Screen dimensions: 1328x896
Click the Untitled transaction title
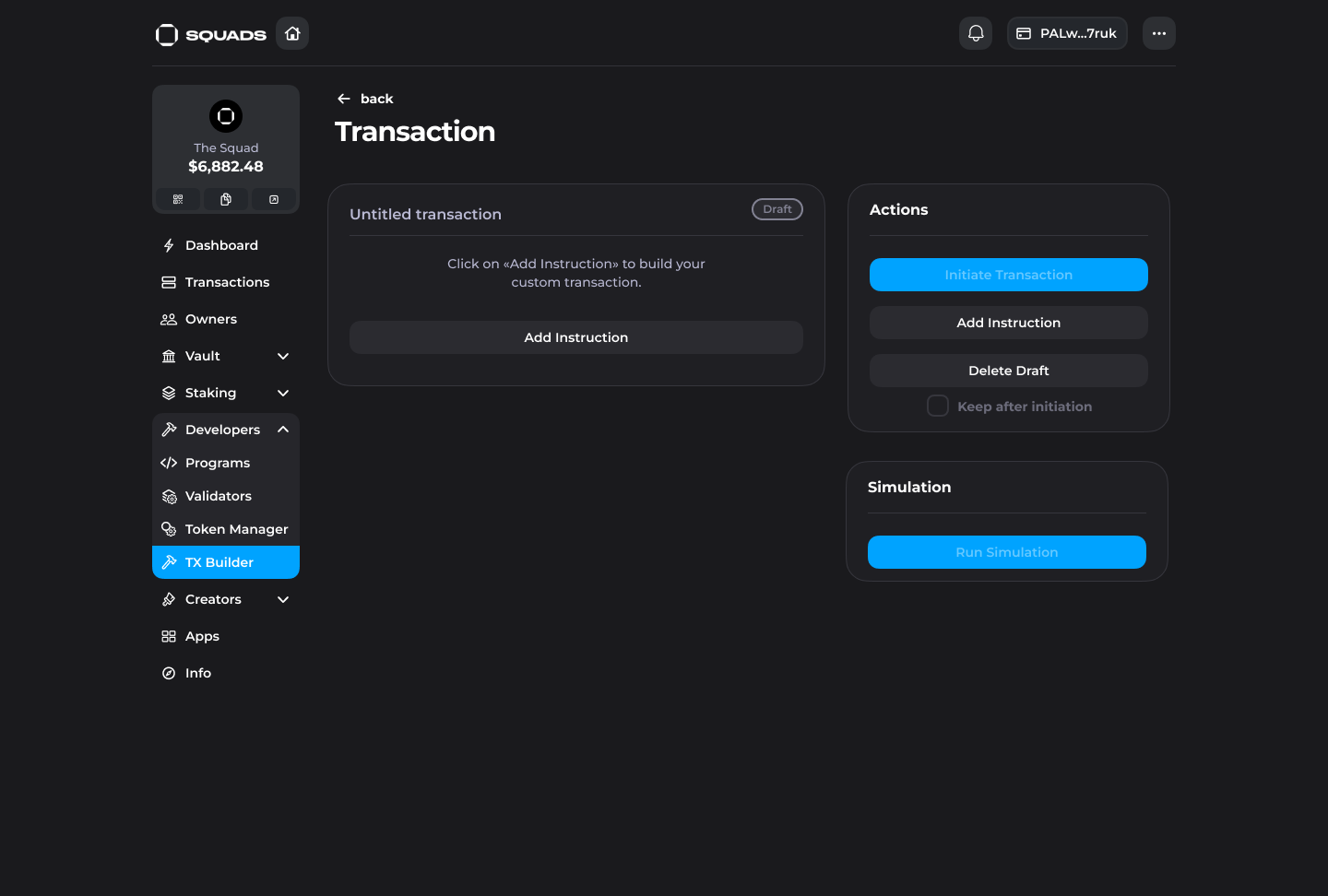425,214
